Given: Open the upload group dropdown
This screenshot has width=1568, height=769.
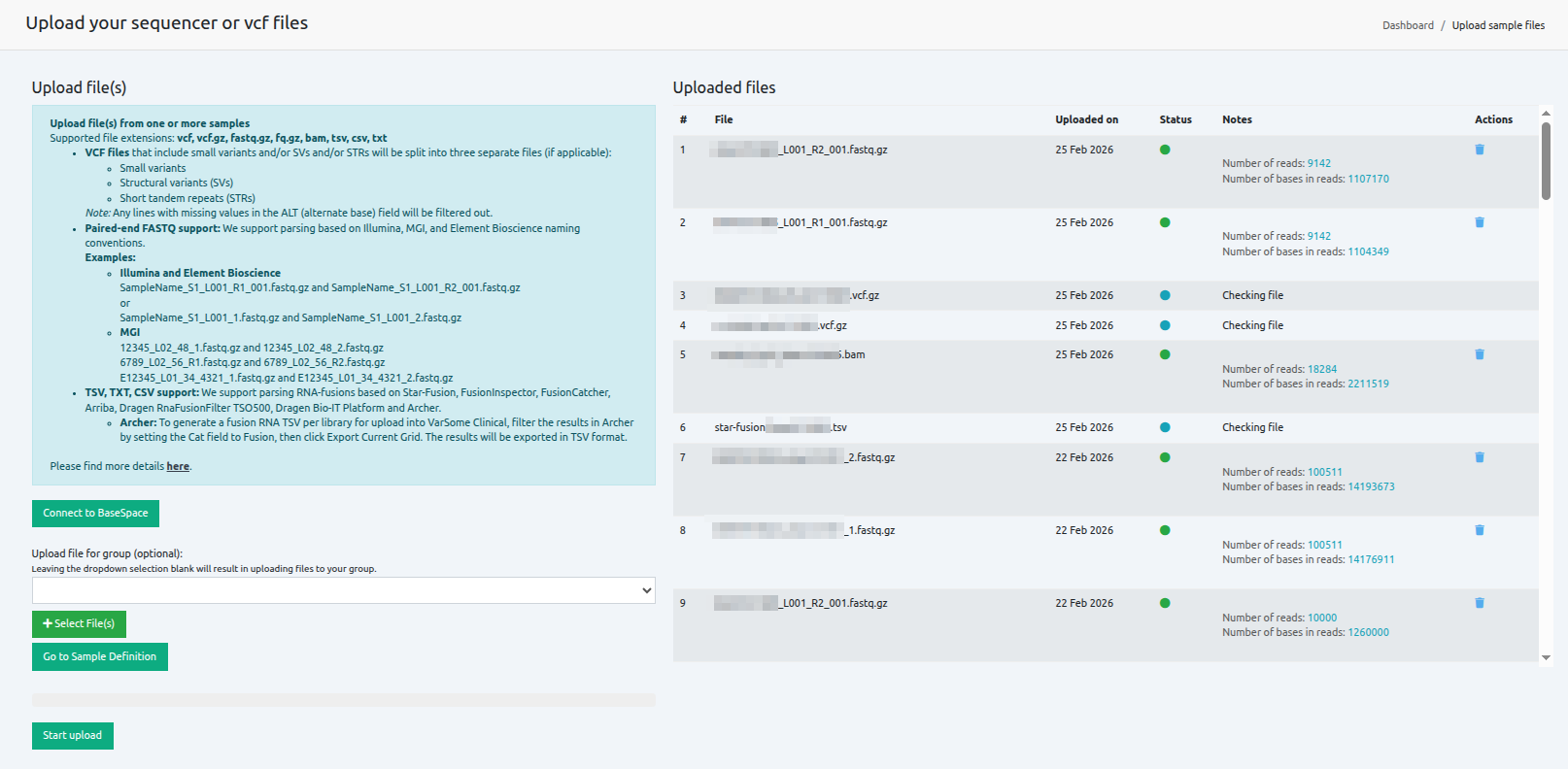Looking at the screenshot, I should click(343, 590).
